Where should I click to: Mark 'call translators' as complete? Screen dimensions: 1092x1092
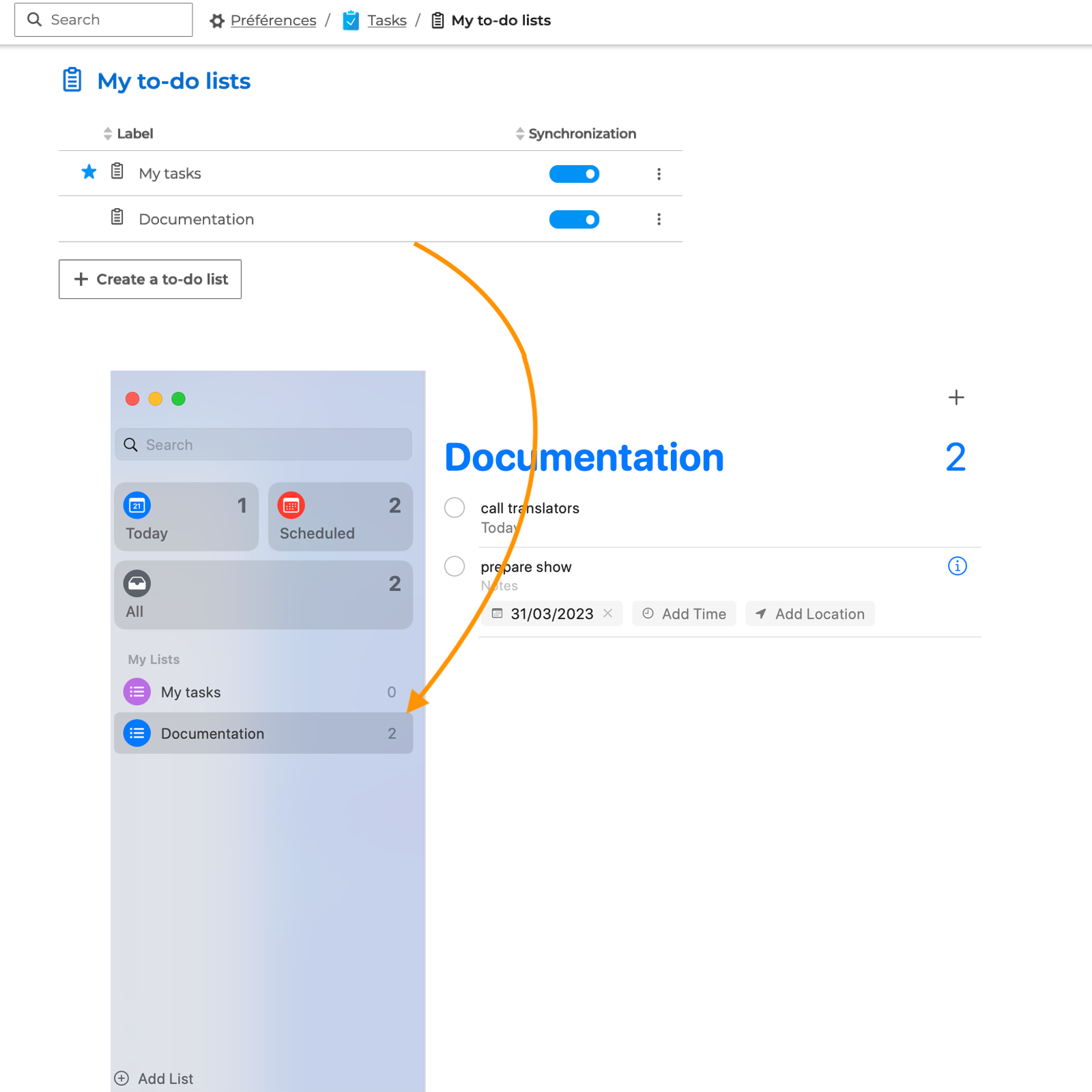tap(455, 508)
